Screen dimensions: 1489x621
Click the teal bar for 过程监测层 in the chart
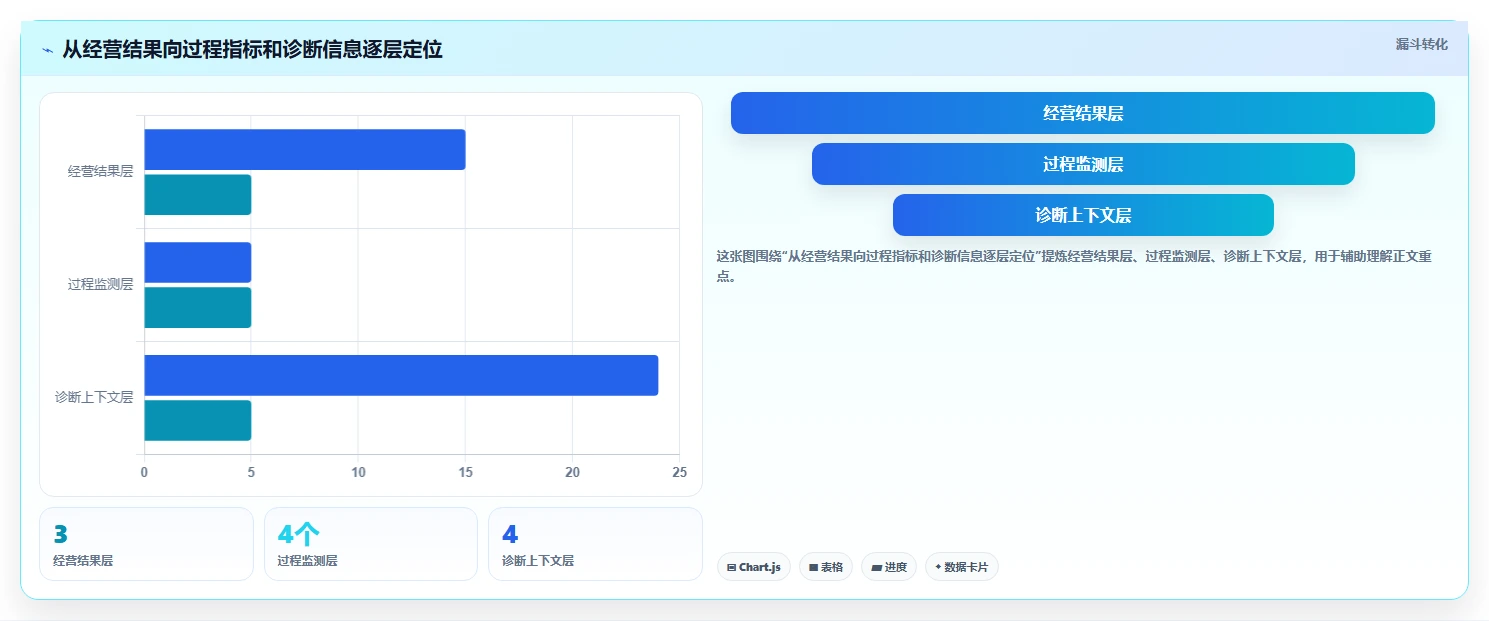[198, 308]
